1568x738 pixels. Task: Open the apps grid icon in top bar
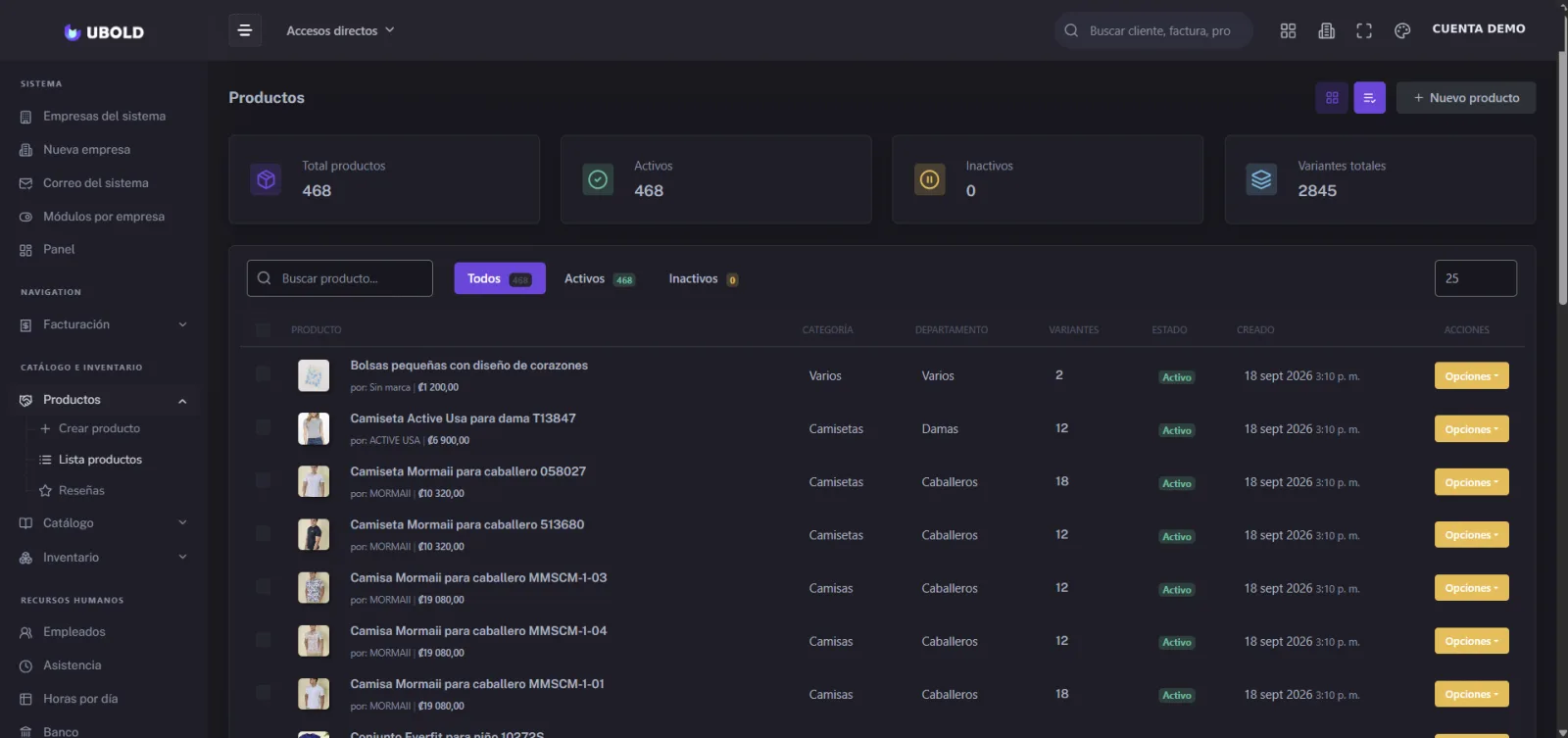tap(1288, 30)
